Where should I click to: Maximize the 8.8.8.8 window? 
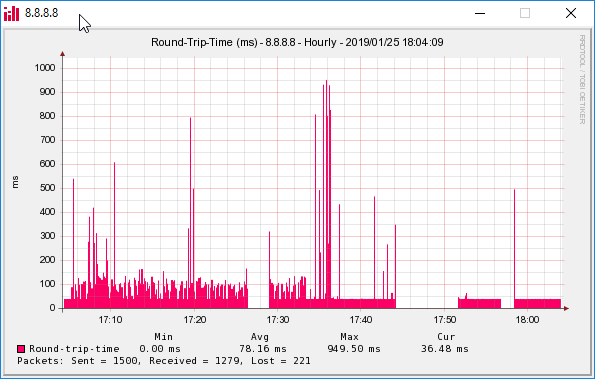pos(525,13)
